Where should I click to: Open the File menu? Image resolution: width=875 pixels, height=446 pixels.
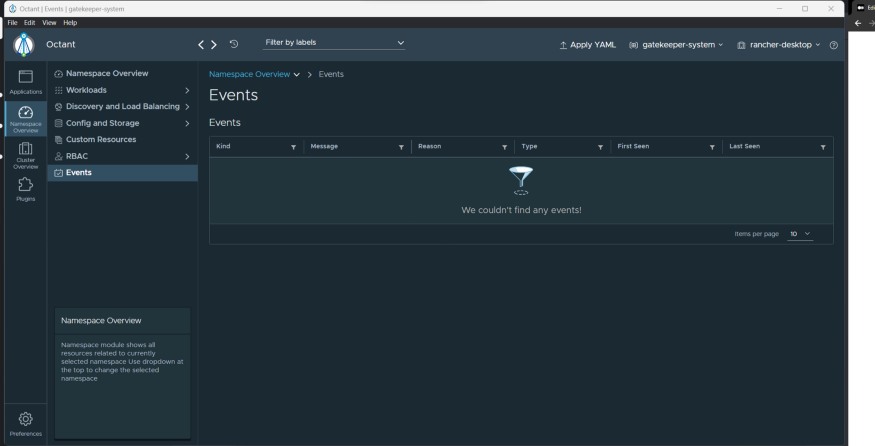[x=11, y=23]
